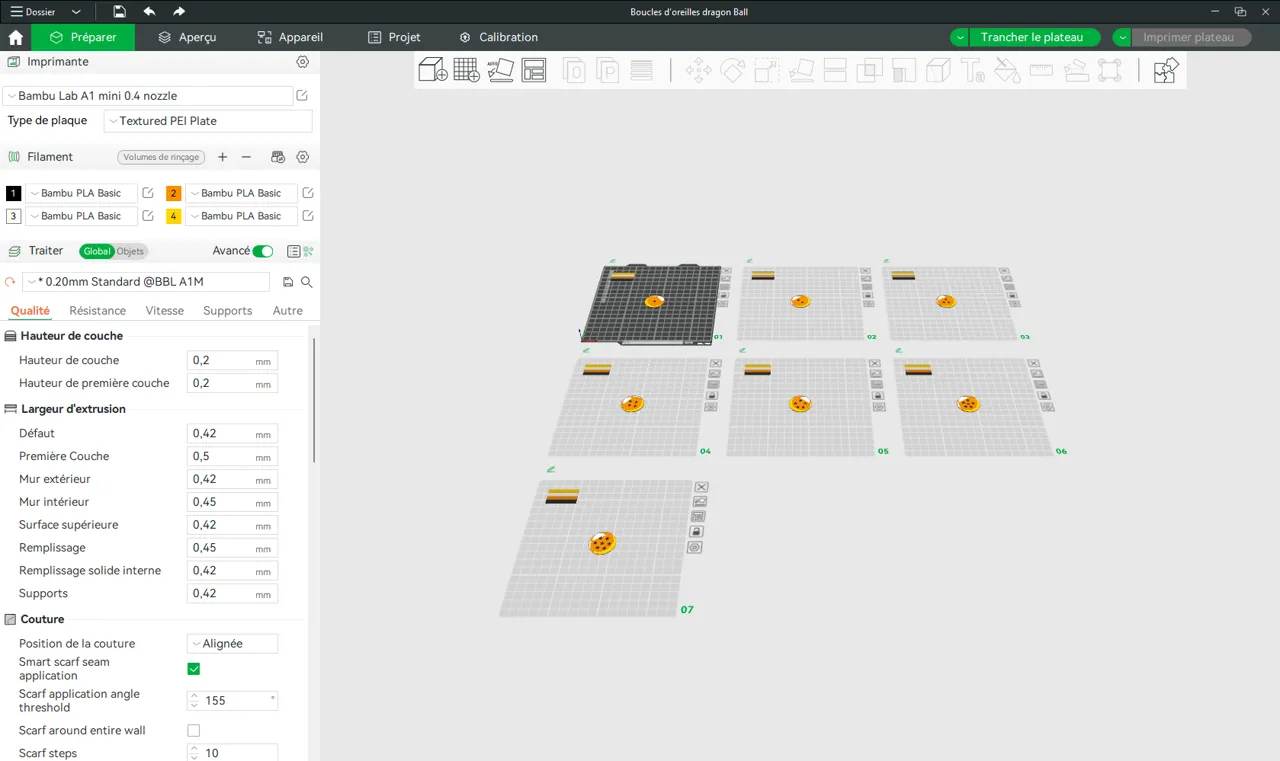Screen dimensions: 1280x761
Task: Sync filaments from AMS icon
Action: 278,157
